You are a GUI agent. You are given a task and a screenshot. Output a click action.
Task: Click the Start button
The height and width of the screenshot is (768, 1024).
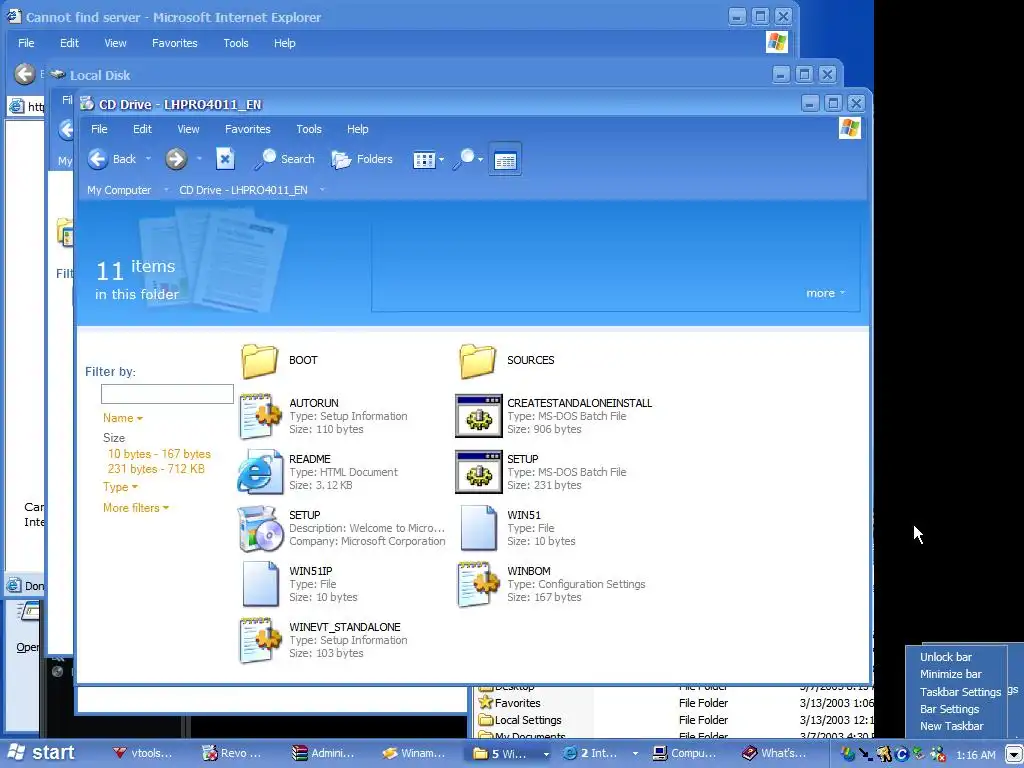tap(40, 752)
